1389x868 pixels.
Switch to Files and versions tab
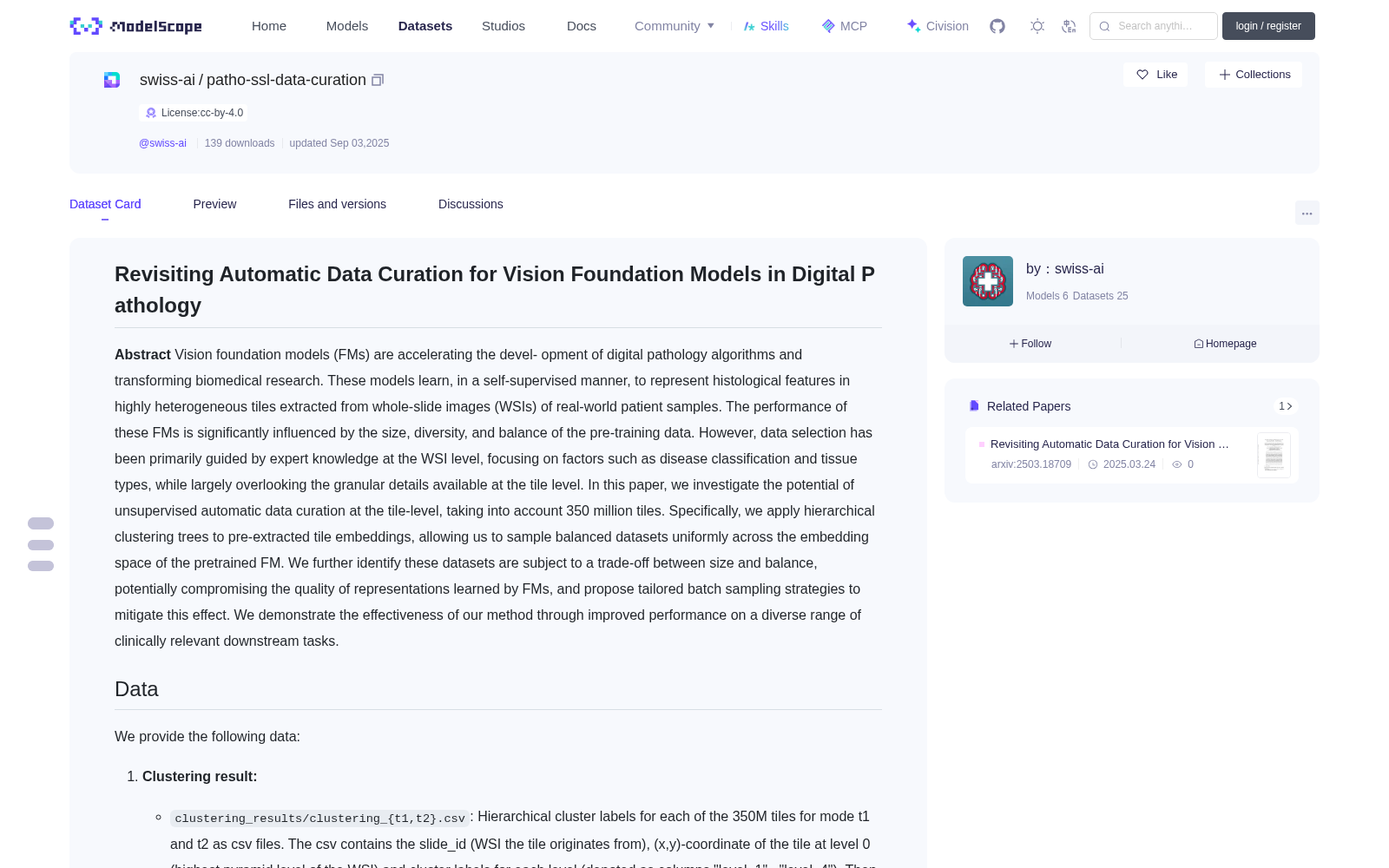(x=337, y=204)
